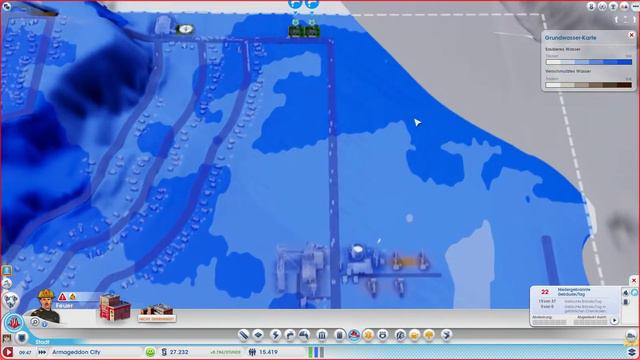Open the Education menu icon
The image size is (640, 360).
400,335
